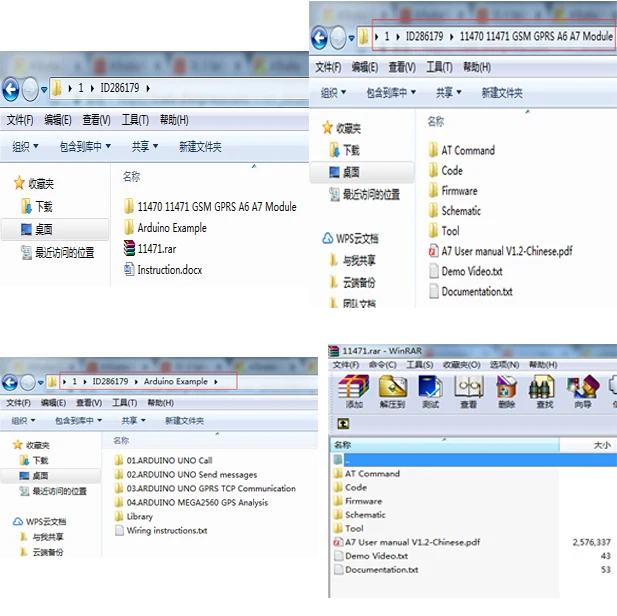Select Demo Video.txt in explorer Module window

(x=466, y=271)
